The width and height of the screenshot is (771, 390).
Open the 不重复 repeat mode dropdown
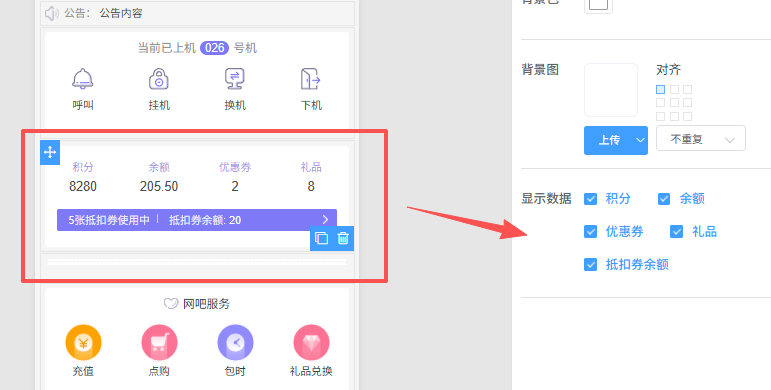click(701, 138)
